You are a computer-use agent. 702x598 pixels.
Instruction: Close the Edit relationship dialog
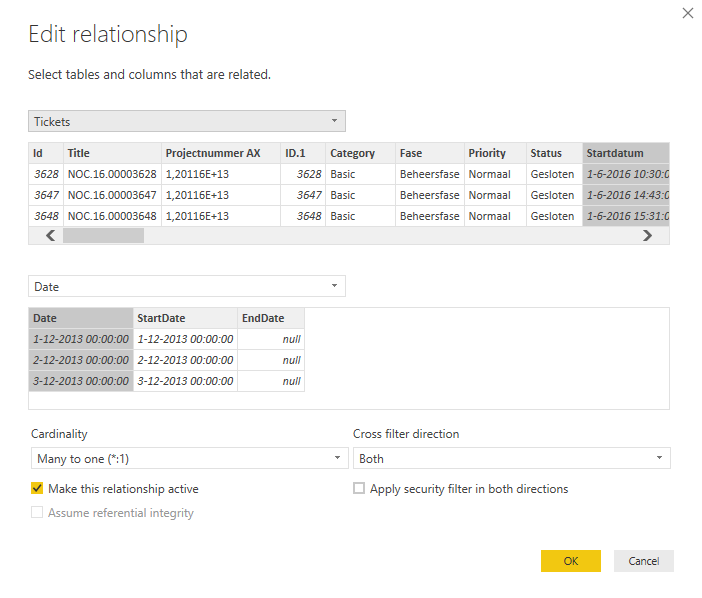coord(687,13)
